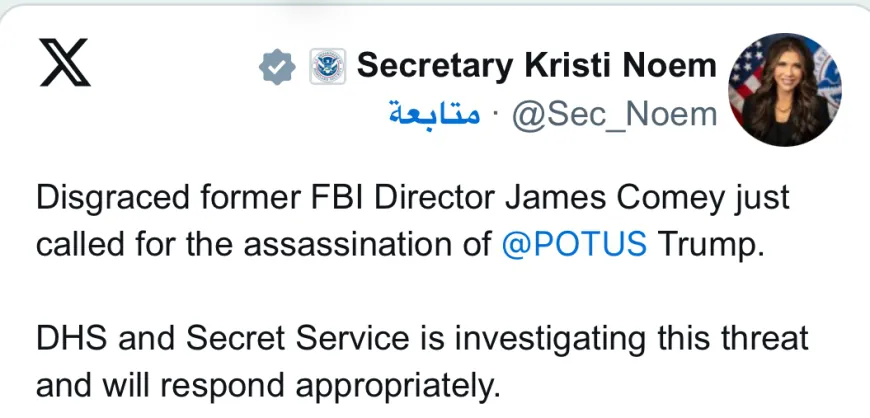The image size is (870, 418).
Task: Click the gray verified checkmark badge
Action: pyautogui.click(x=277, y=67)
